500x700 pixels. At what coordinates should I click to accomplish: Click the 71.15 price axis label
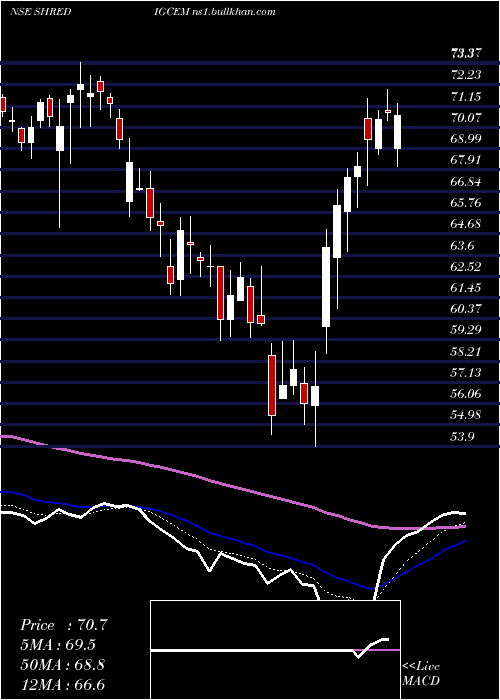pyautogui.click(x=466, y=96)
